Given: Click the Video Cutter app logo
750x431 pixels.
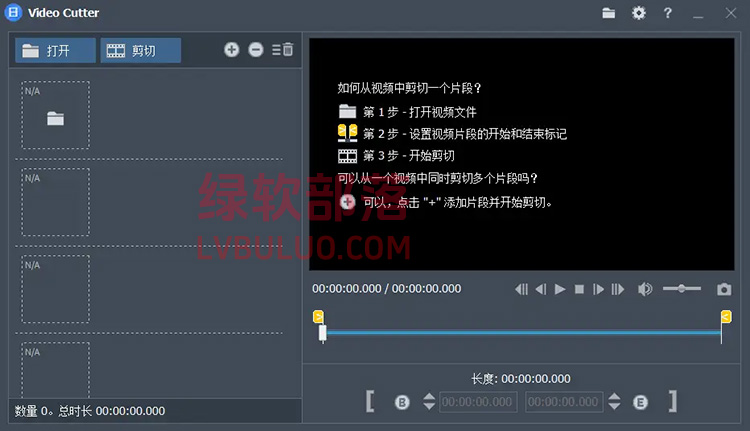Looking at the screenshot, I should click(x=13, y=12).
